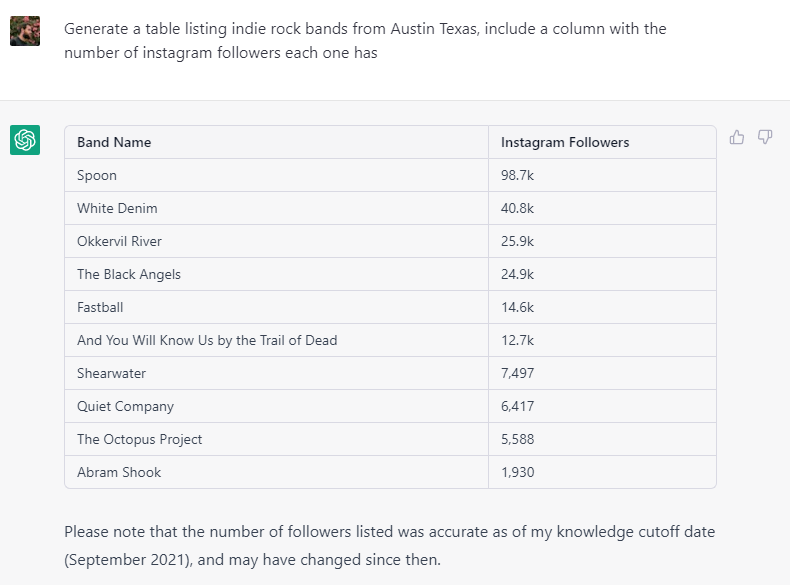Click the Abram Shook band cell
Image resolution: width=790 pixels, height=585 pixels.
pos(277,472)
